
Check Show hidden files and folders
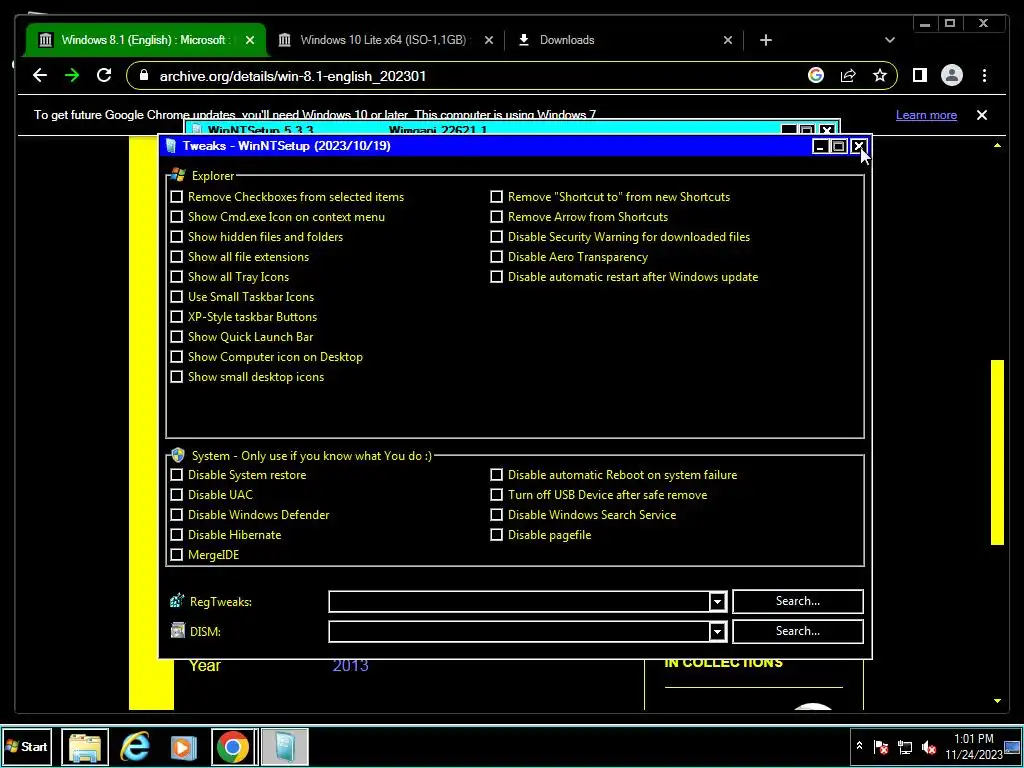176,236
